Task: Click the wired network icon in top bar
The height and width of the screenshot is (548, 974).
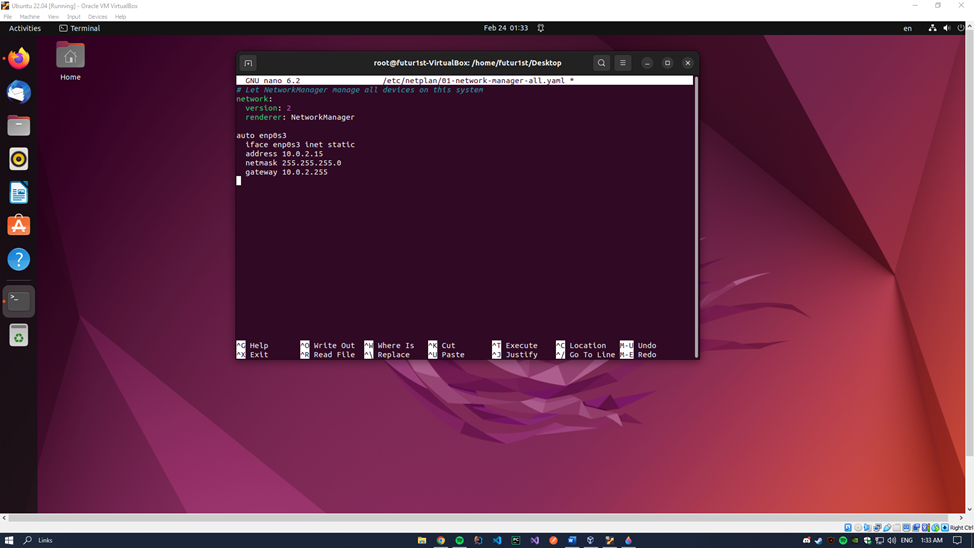Action: pyautogui.click(x=932, y=28)
